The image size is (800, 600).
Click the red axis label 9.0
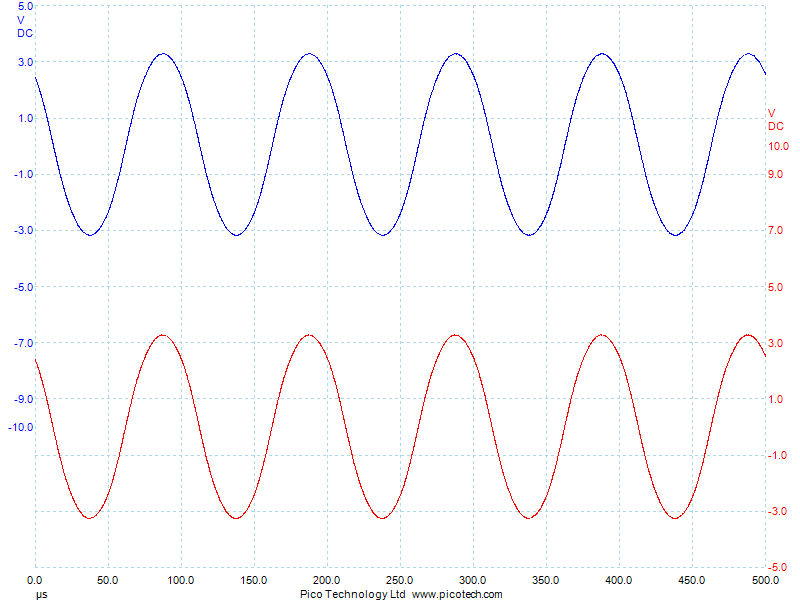click(776, 174)
